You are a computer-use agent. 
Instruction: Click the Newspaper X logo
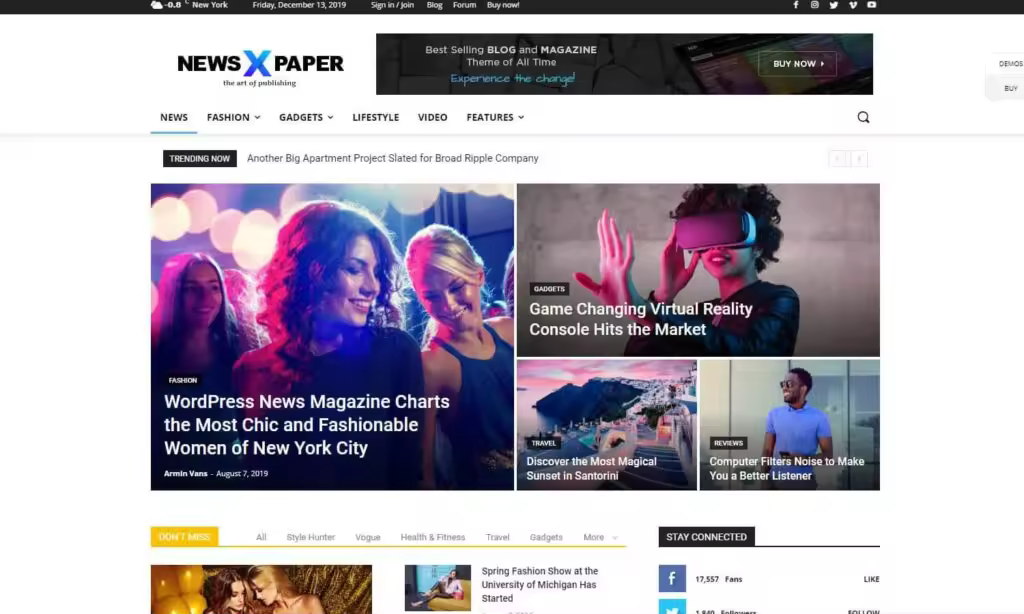pos(260,68)
